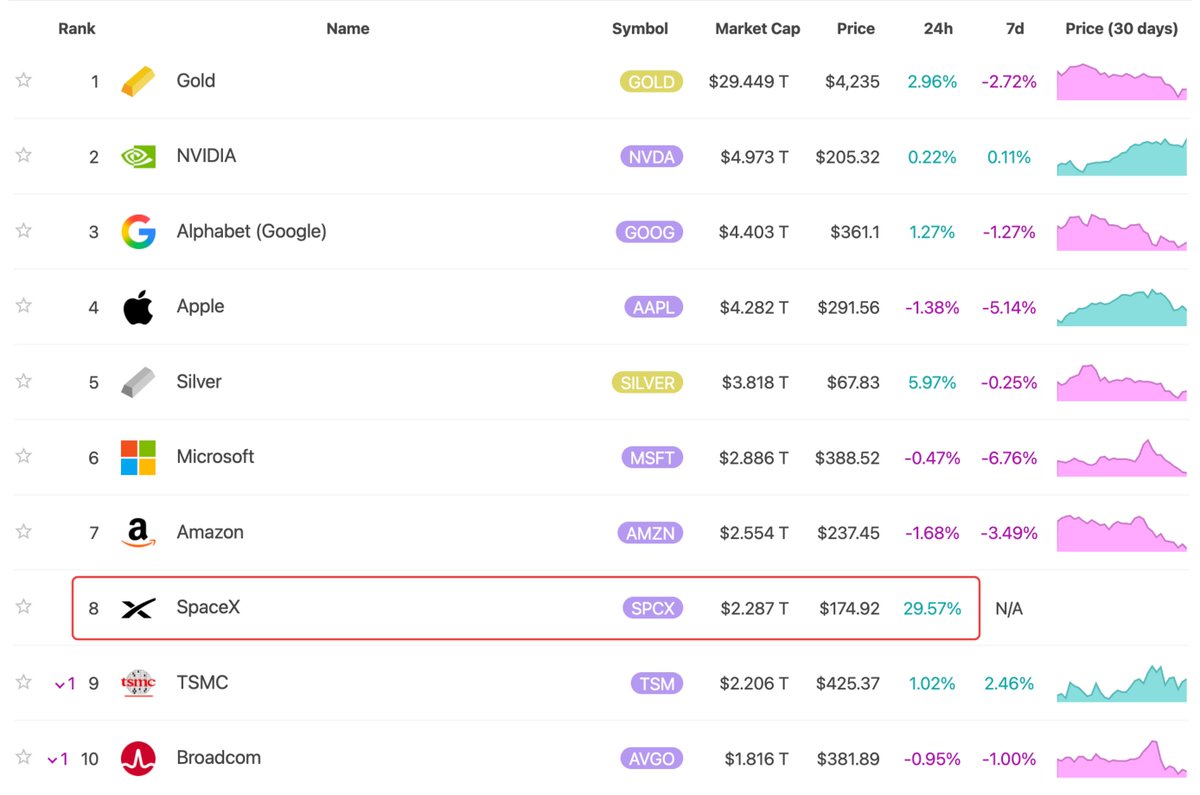Click the $29.449 T market cap value
This screenshot has width=1200, height=795.
[748, 82]
